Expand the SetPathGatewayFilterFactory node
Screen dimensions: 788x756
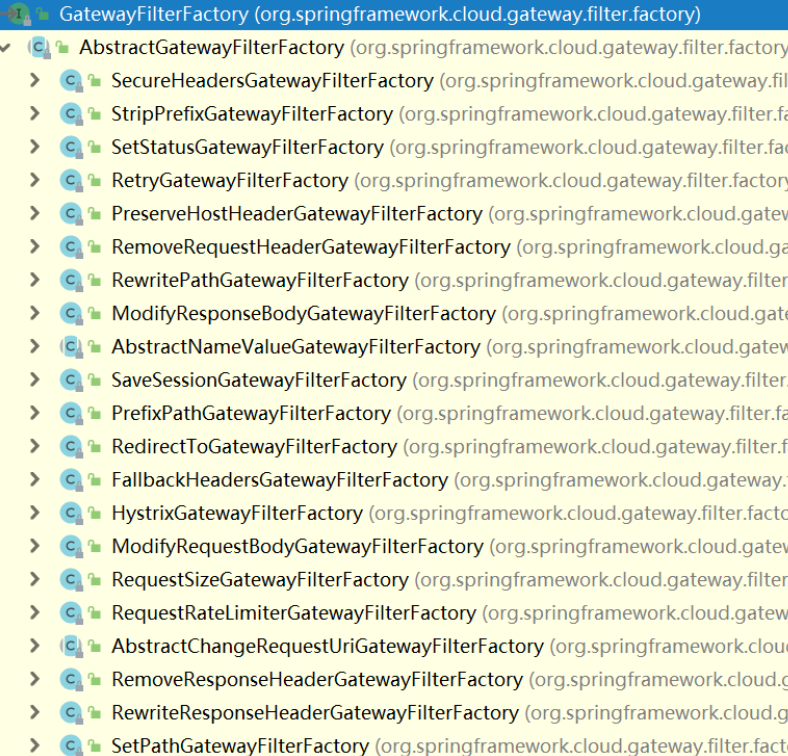[35, 745]
